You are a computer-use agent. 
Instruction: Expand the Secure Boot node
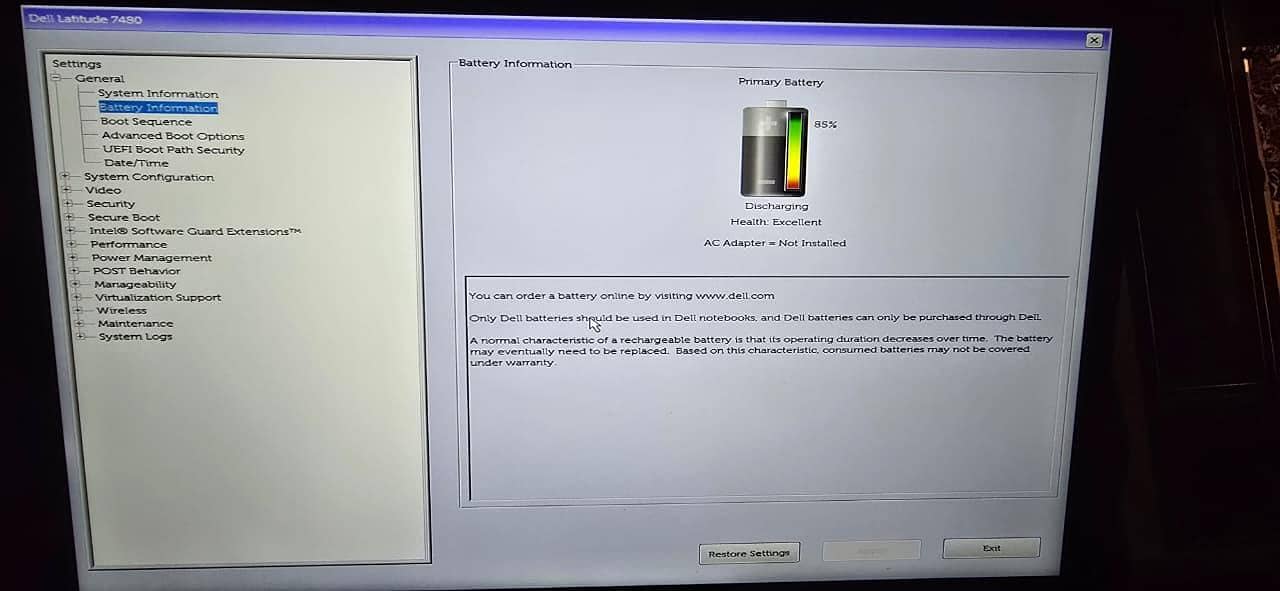point(70,217)
